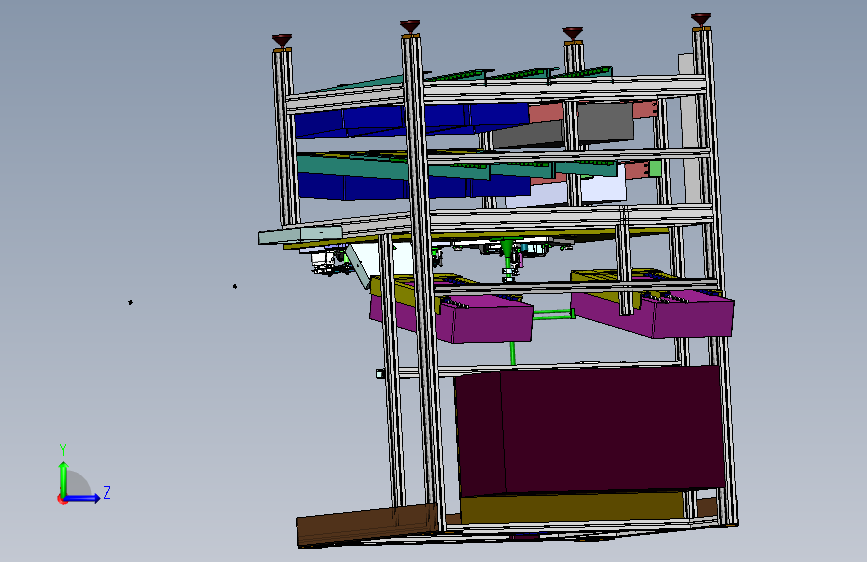Click the blue Z axis arrow of the triad

(82, 498)
